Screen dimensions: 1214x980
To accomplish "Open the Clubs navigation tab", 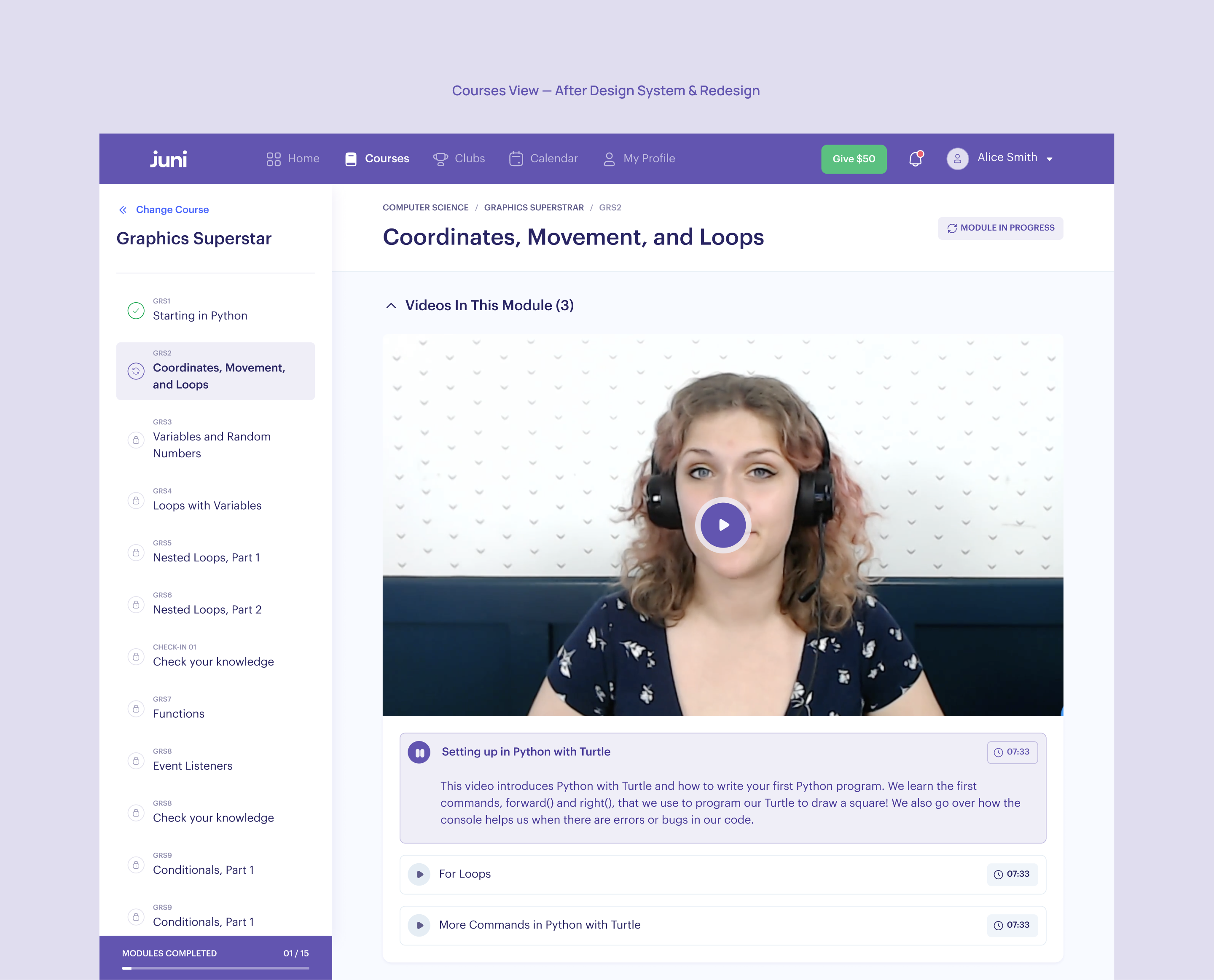I will point(459,158).
